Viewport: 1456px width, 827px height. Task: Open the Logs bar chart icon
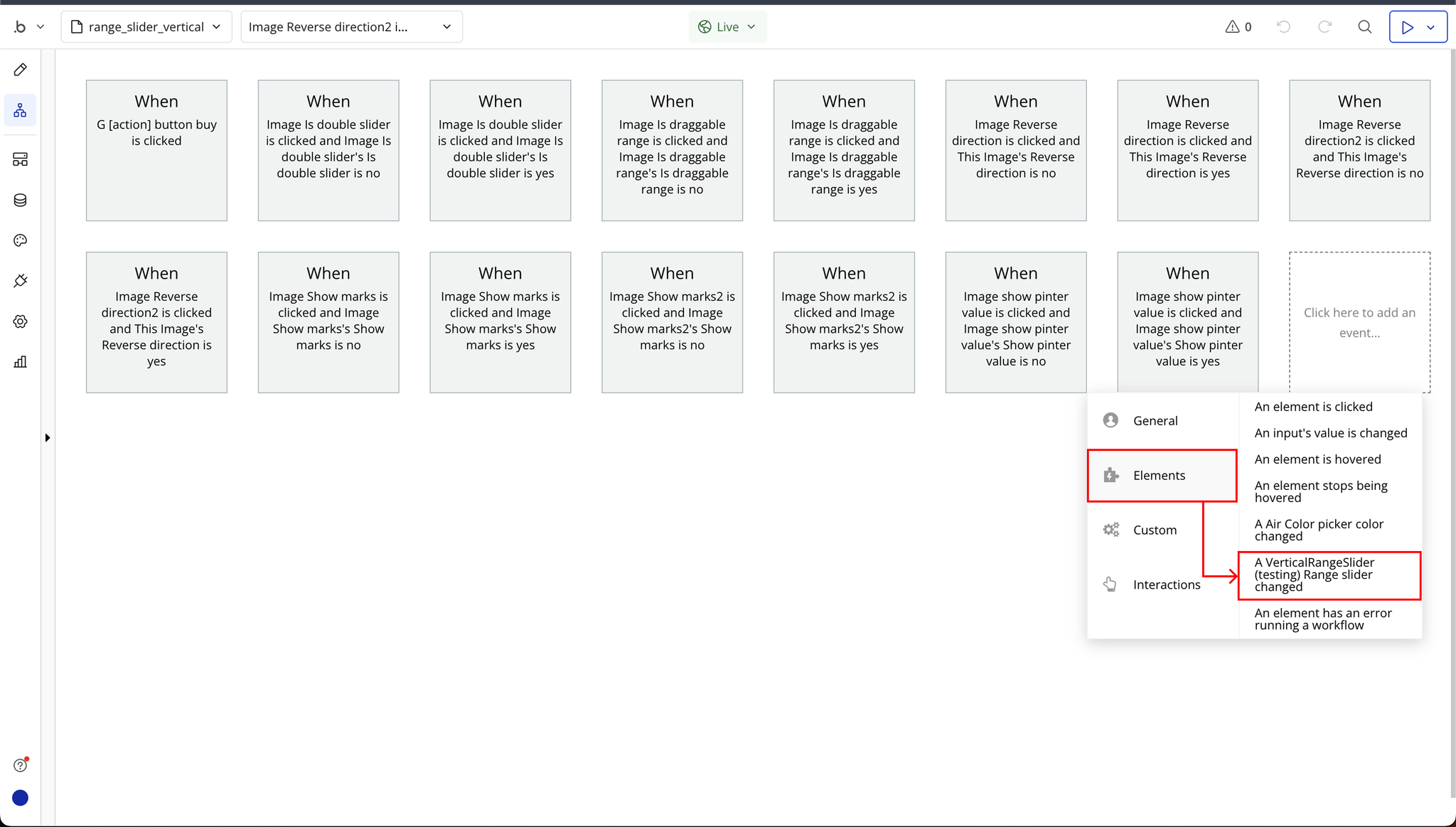tap(20, 362)
